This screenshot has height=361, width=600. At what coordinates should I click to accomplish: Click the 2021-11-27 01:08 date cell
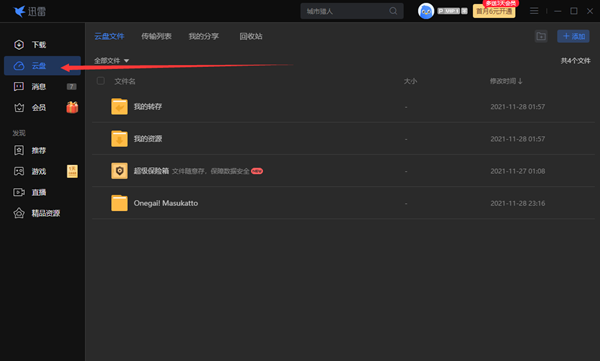[517, 171]
